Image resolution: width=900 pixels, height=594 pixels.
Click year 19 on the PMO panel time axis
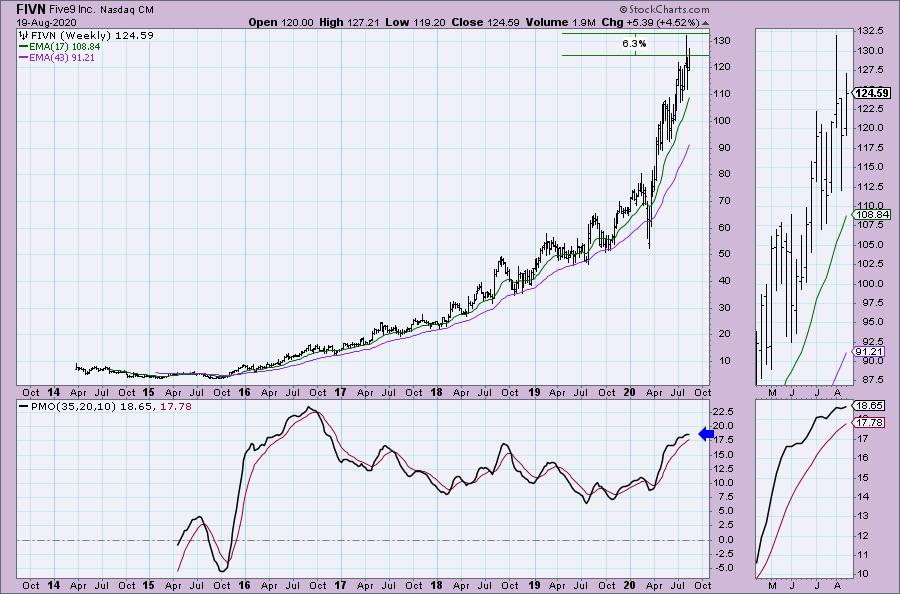(534, 586)
